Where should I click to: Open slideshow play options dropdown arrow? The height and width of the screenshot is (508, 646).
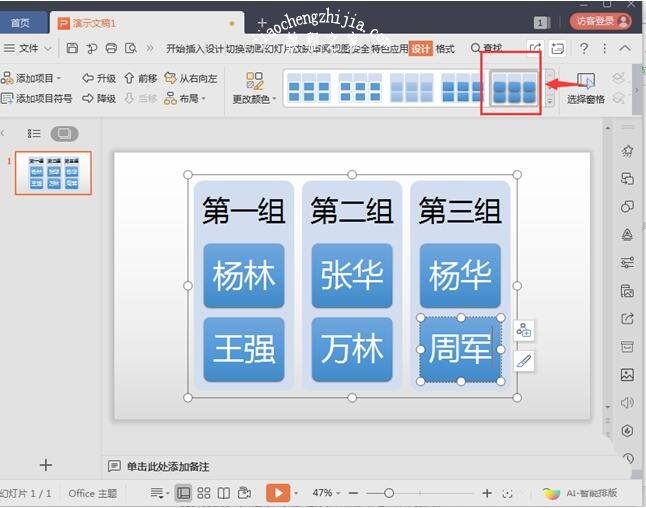click(296, 493)
